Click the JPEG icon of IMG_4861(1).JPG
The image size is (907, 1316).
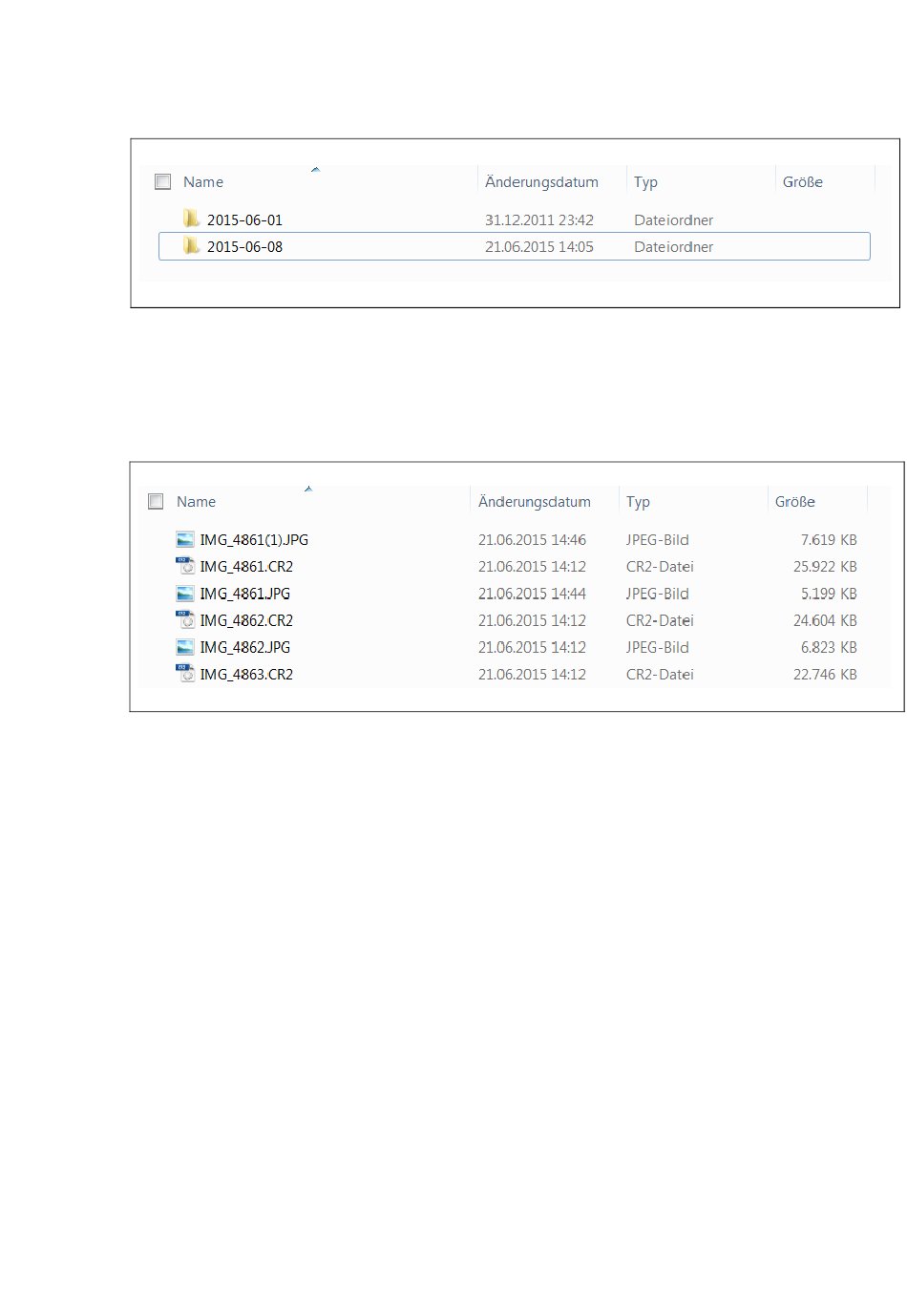click(x=185, y=540)
